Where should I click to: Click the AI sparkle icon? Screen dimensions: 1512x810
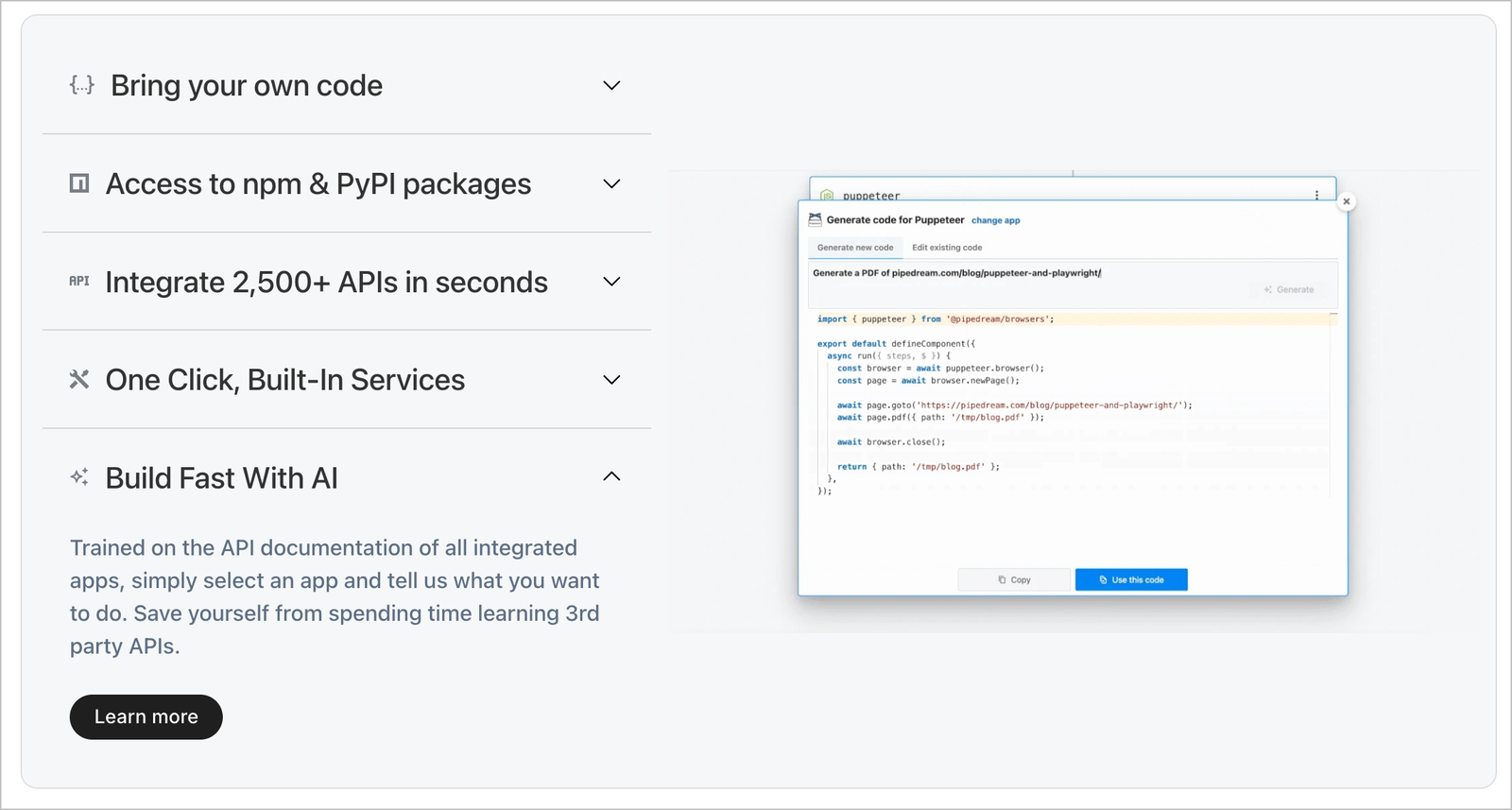click(79, 477)
